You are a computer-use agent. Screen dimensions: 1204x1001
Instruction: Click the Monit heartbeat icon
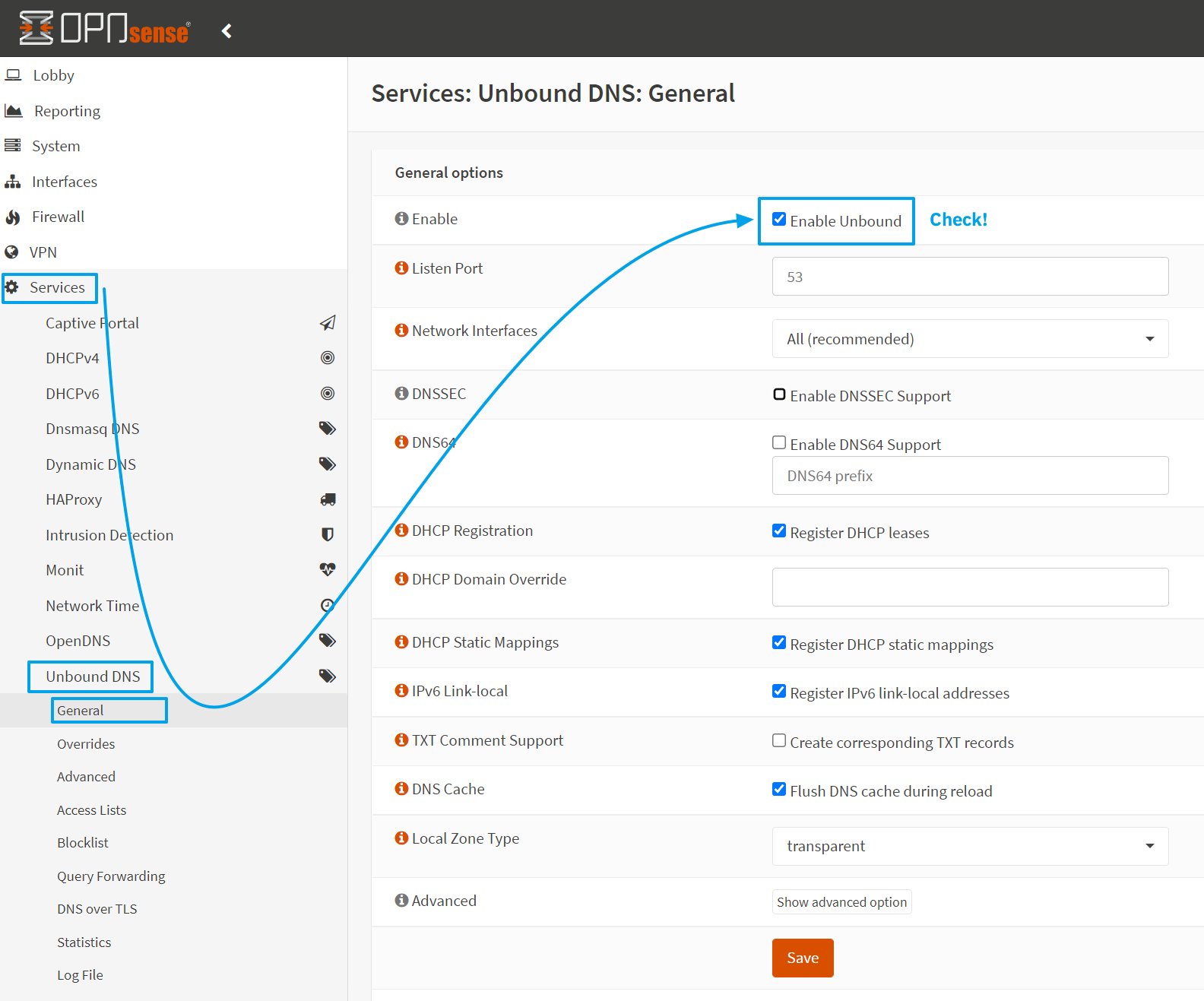(328, 569)
